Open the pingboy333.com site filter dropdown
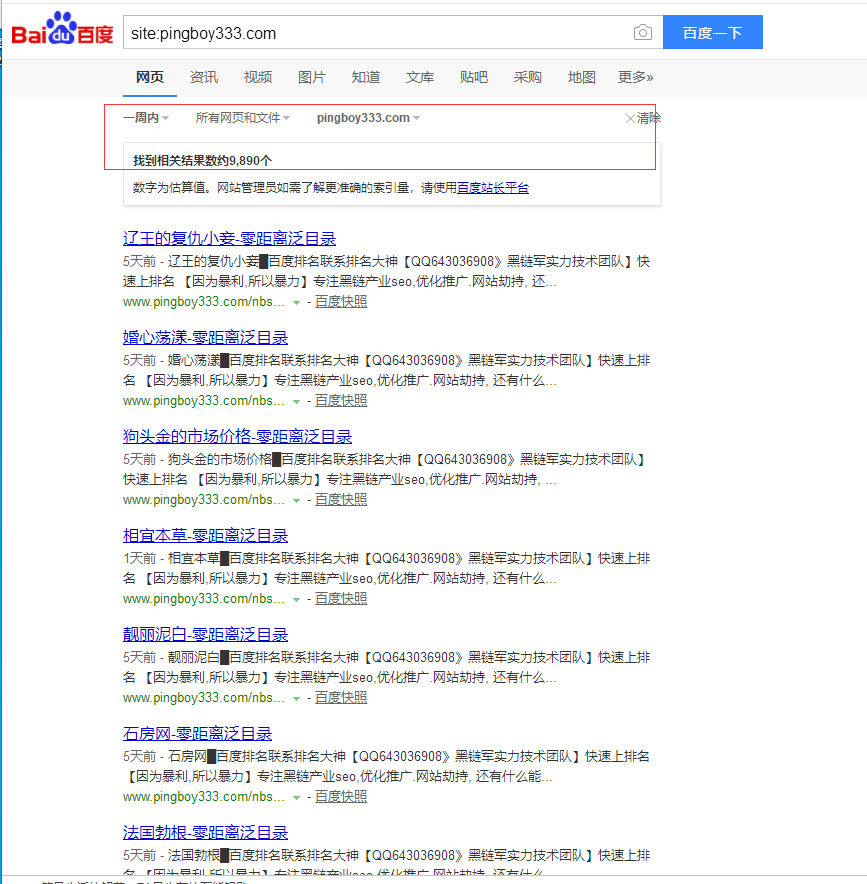This screenshot has width=867, height=884. [x=368, y=118]
